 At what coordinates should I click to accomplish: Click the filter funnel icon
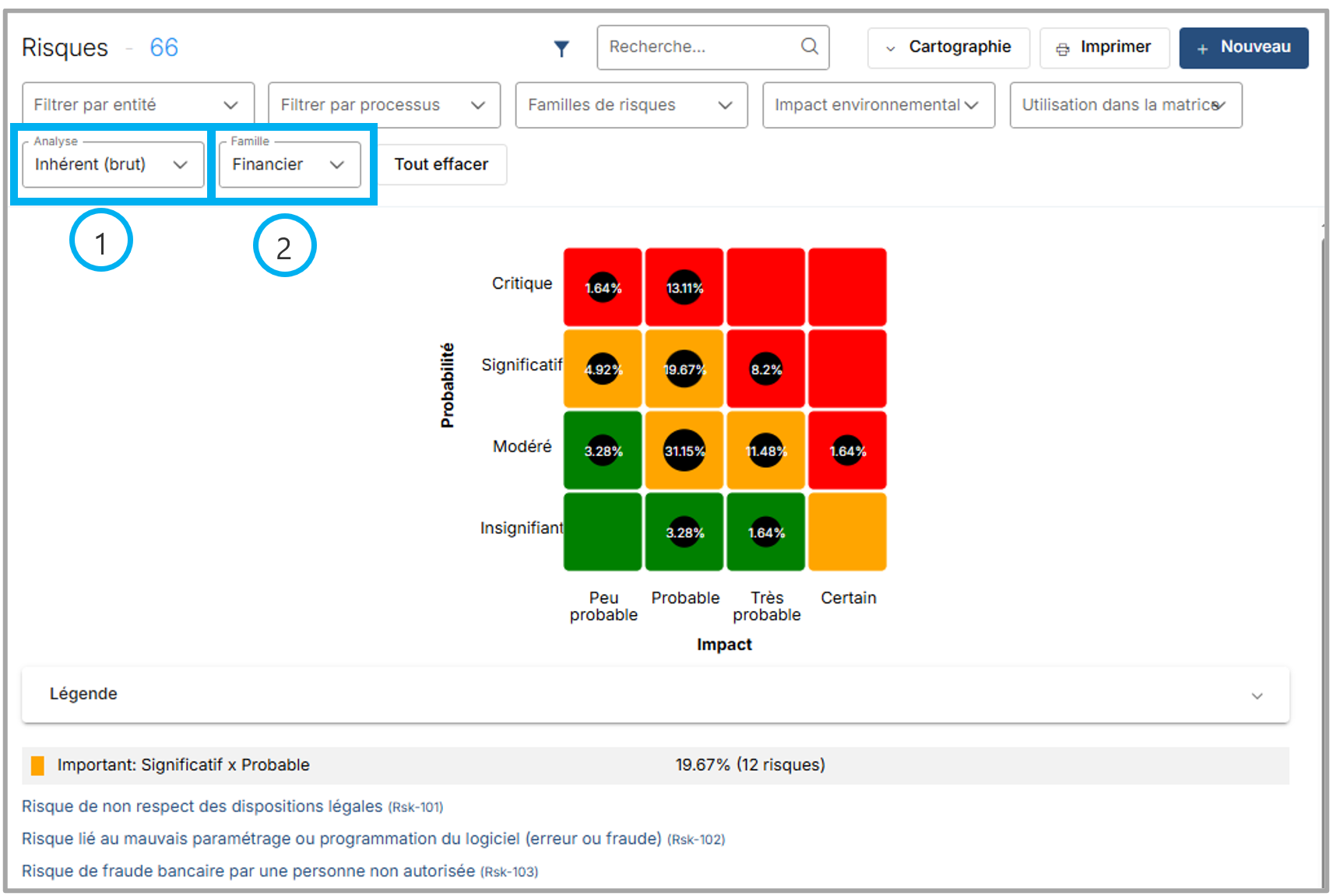click(561, 48)
